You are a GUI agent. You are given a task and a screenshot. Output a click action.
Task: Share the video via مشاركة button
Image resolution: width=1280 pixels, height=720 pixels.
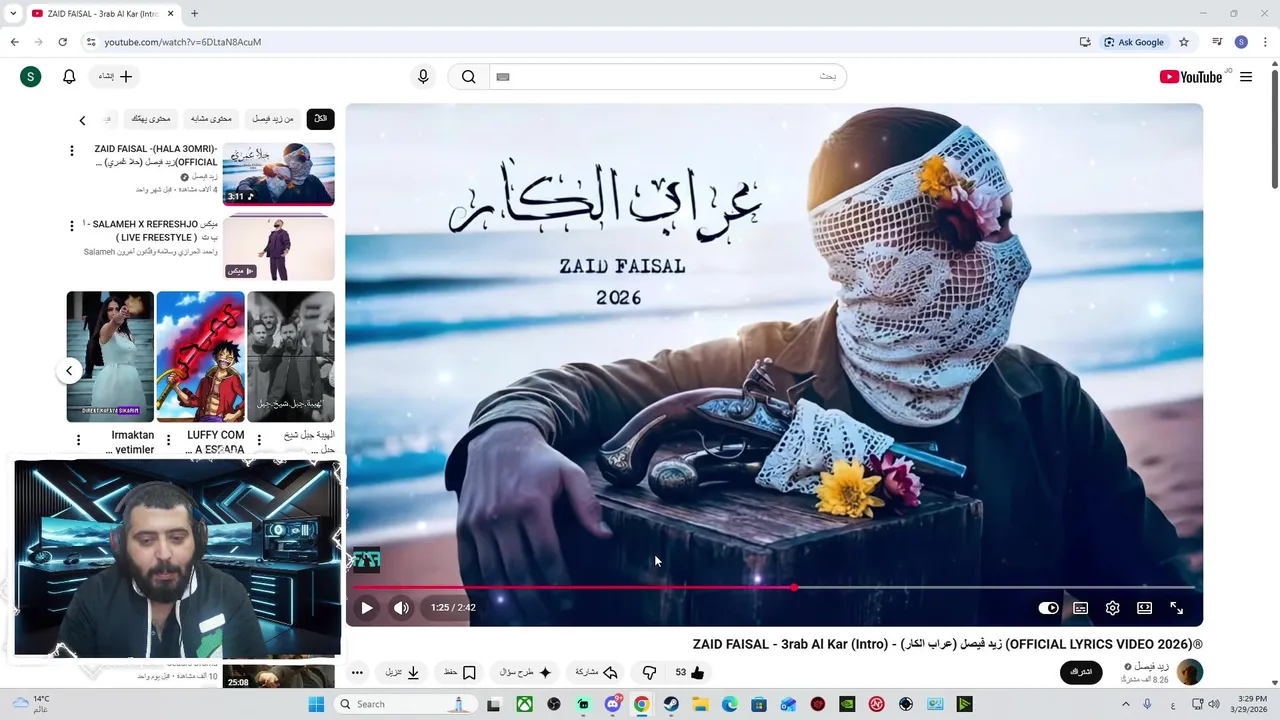(x=597, y=672)
